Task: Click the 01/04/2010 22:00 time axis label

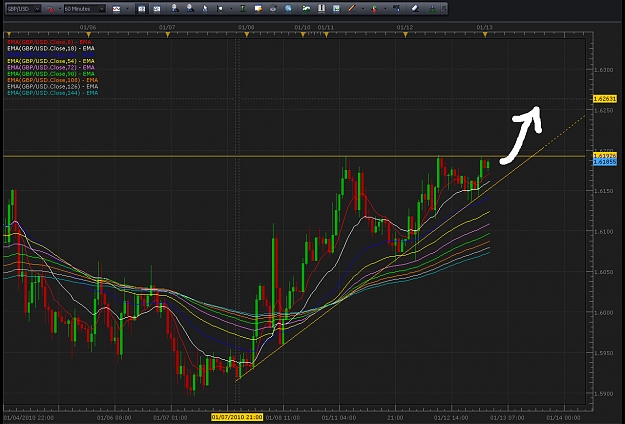Action: 28,418
